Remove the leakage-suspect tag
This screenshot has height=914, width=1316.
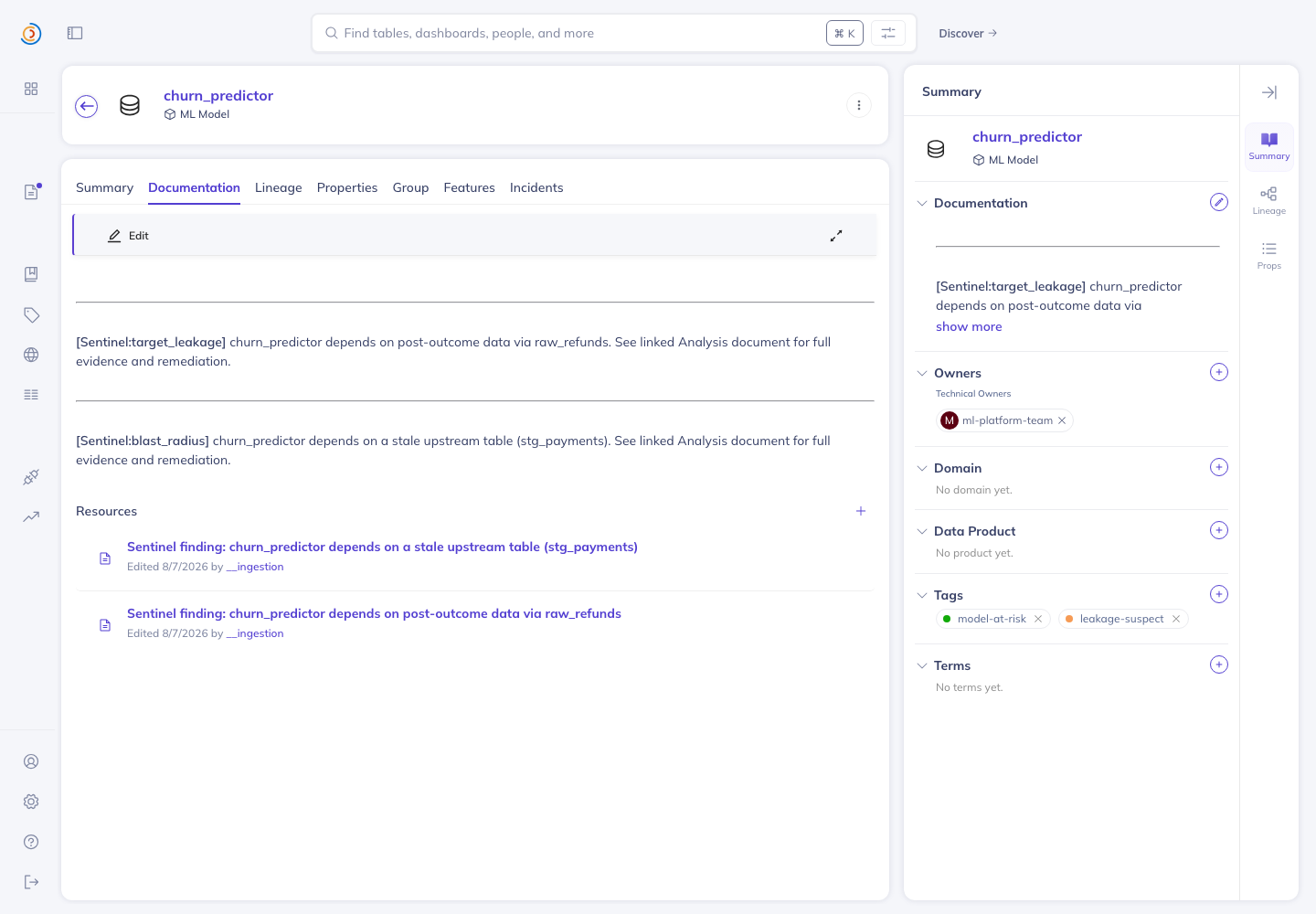(1176, 619)
